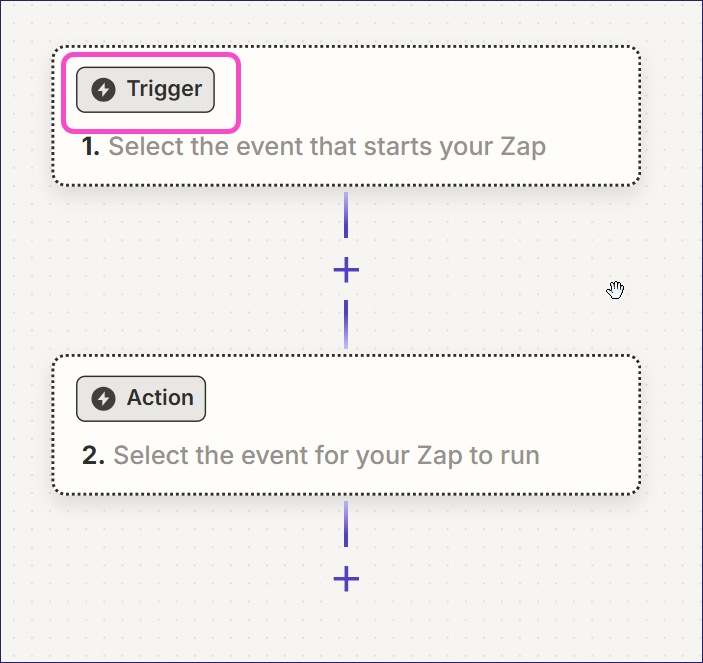Click the word "Zap" in the Trigger step text
Image resolution: width=703 pixels, height=663 pixels.
pos(522,147)
